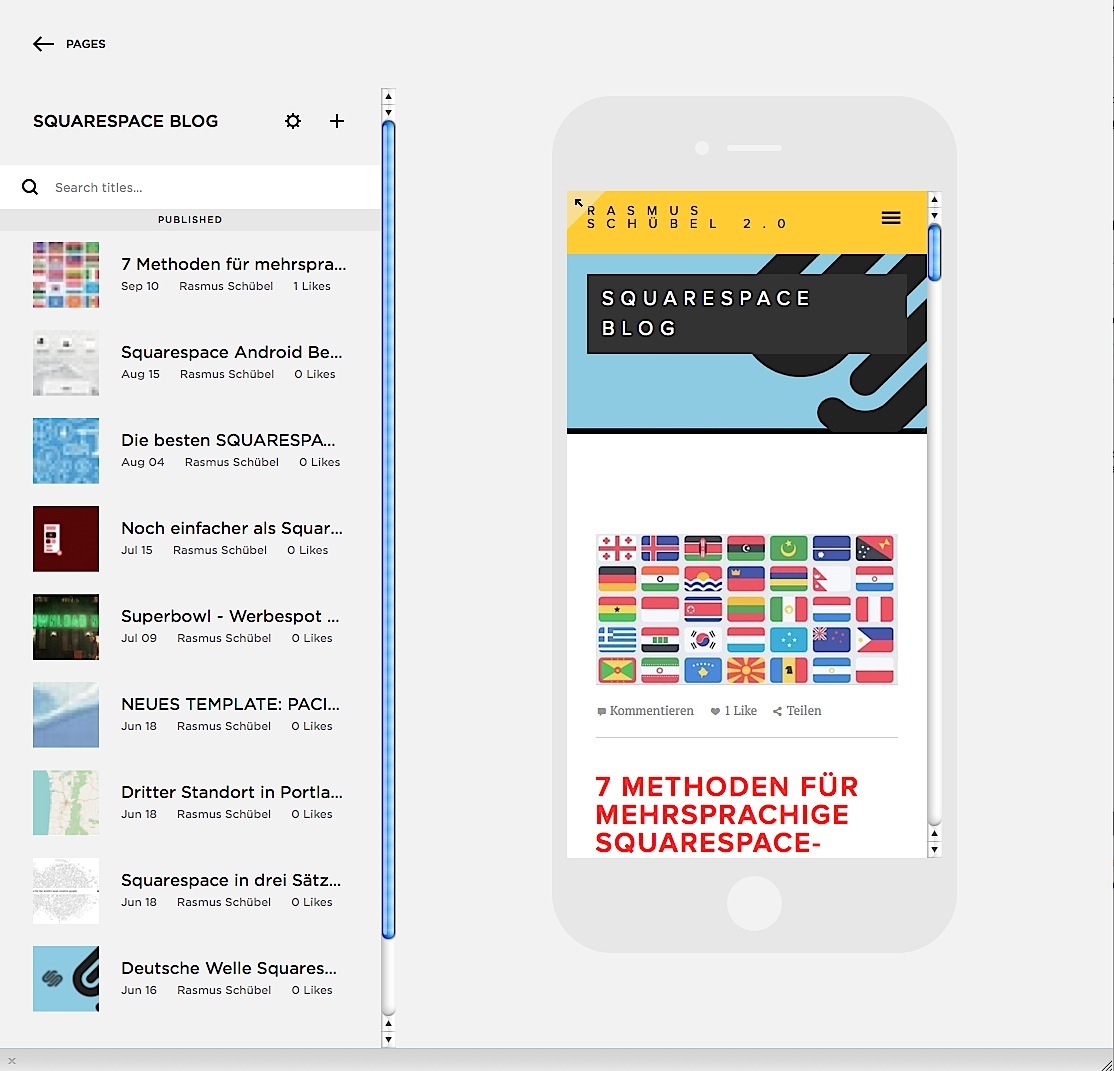This screenshot has width=1114, height=1071.
Task: Click the expand arrow in preview corner
Action: click(578, 203)
